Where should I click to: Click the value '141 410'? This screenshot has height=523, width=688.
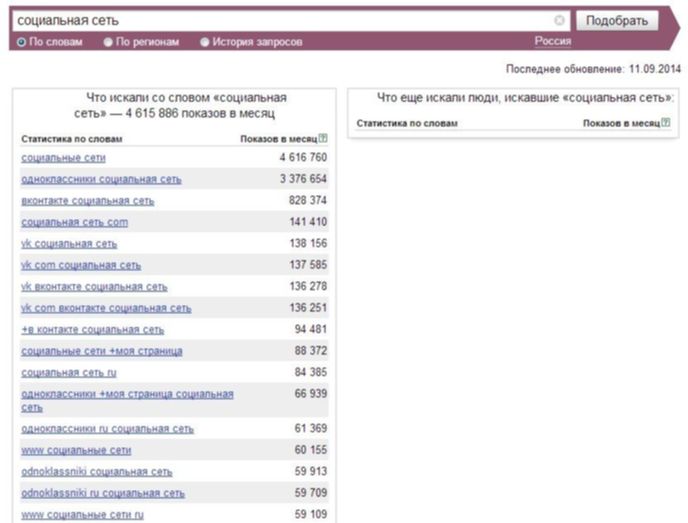(308, 222)
